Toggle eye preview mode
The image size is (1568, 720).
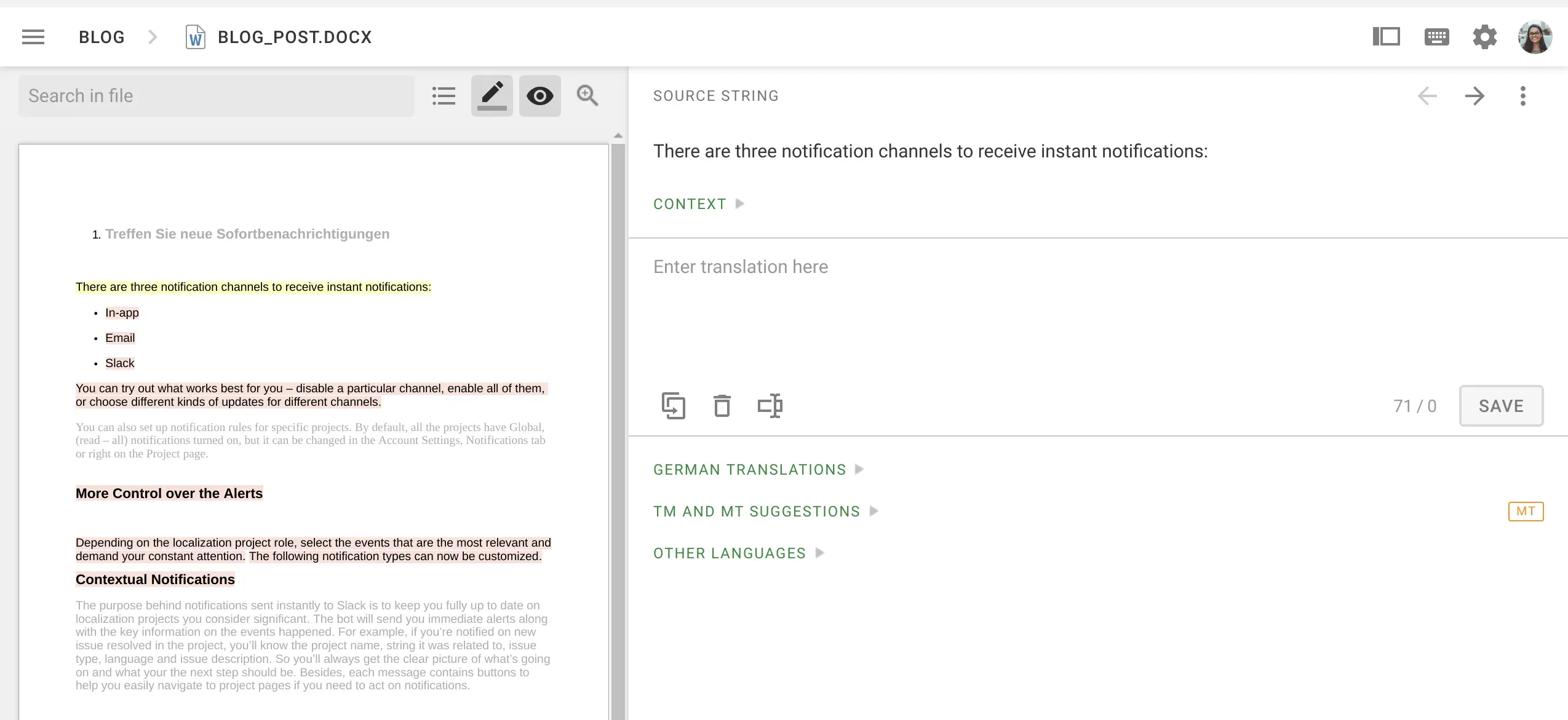pos(539,96)
